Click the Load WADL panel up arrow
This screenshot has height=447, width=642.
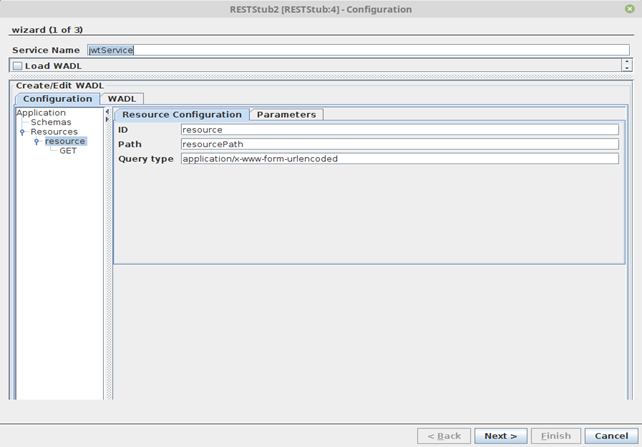(x=627, y=62)
